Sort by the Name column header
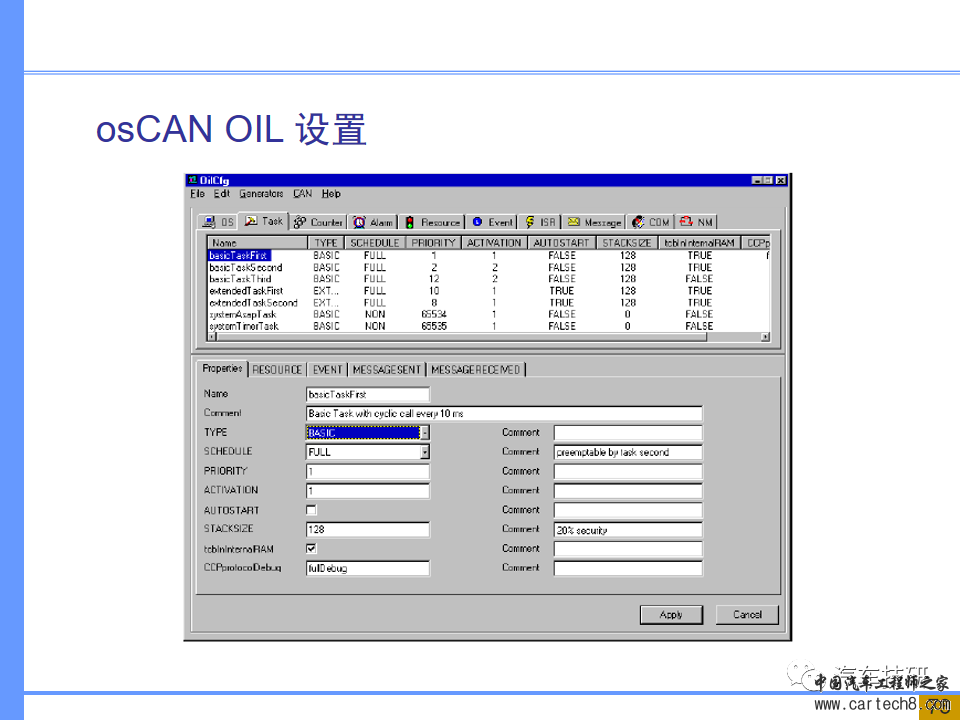 pos(257,243)
